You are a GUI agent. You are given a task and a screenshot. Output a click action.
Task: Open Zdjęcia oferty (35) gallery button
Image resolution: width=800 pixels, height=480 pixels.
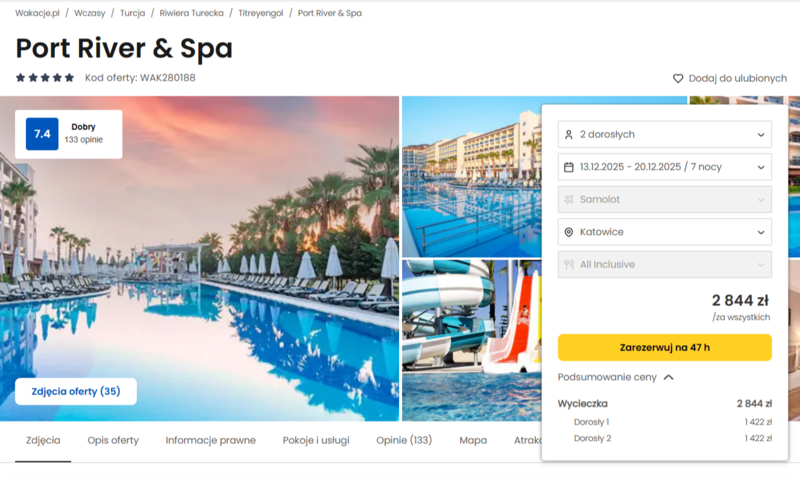coord(76,391)
